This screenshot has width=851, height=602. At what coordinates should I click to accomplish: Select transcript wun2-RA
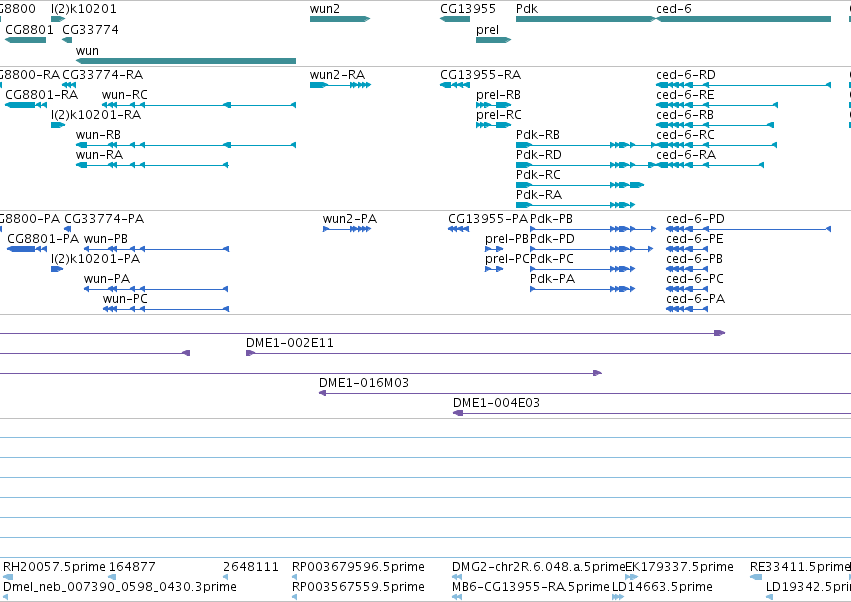click(338, 74)
